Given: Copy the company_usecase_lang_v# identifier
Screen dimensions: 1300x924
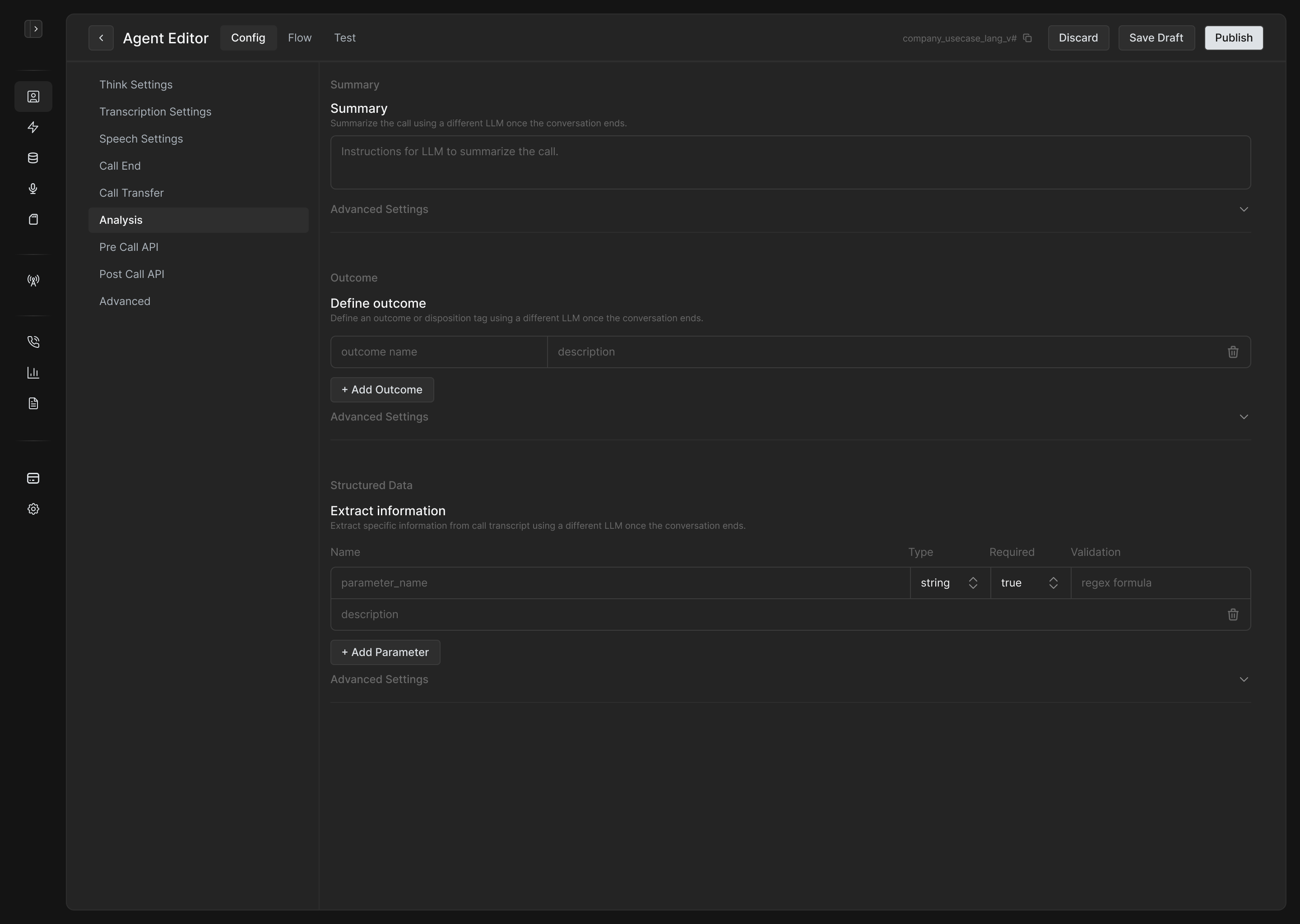Looking at the screenshot, I should (1027, 38).
